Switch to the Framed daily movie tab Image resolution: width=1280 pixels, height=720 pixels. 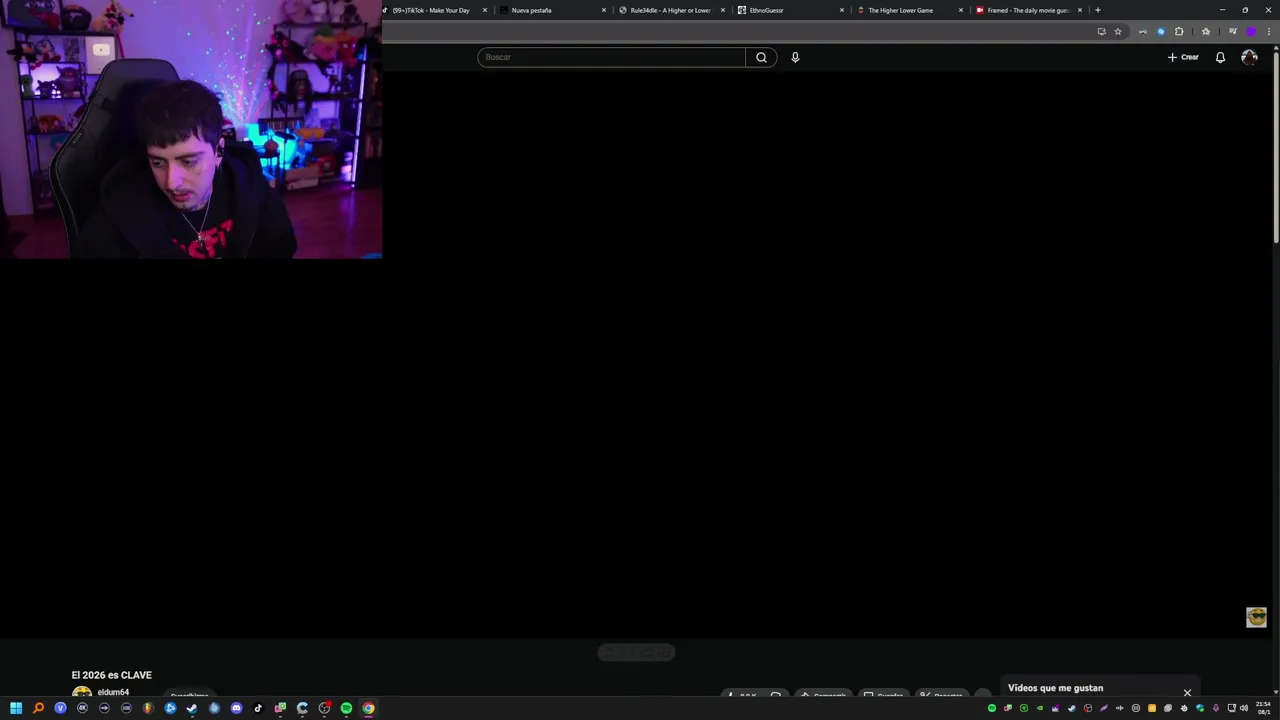[1029, 10]
